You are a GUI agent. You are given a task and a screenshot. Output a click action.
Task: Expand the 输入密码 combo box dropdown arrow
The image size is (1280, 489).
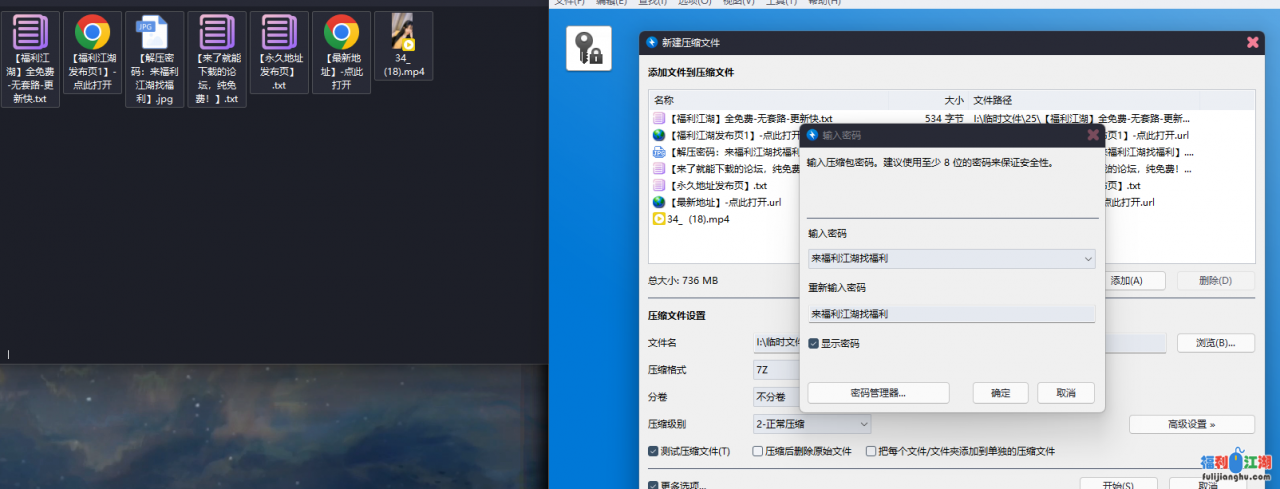coord(1087,259)
